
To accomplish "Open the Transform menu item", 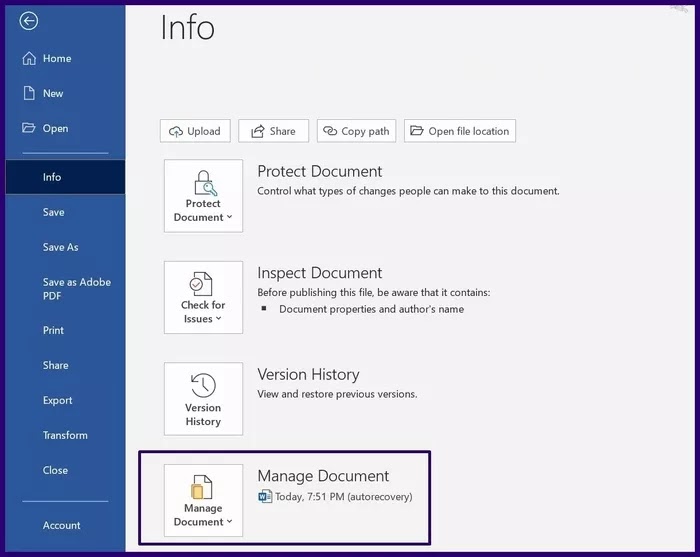I will pos(65,435).
